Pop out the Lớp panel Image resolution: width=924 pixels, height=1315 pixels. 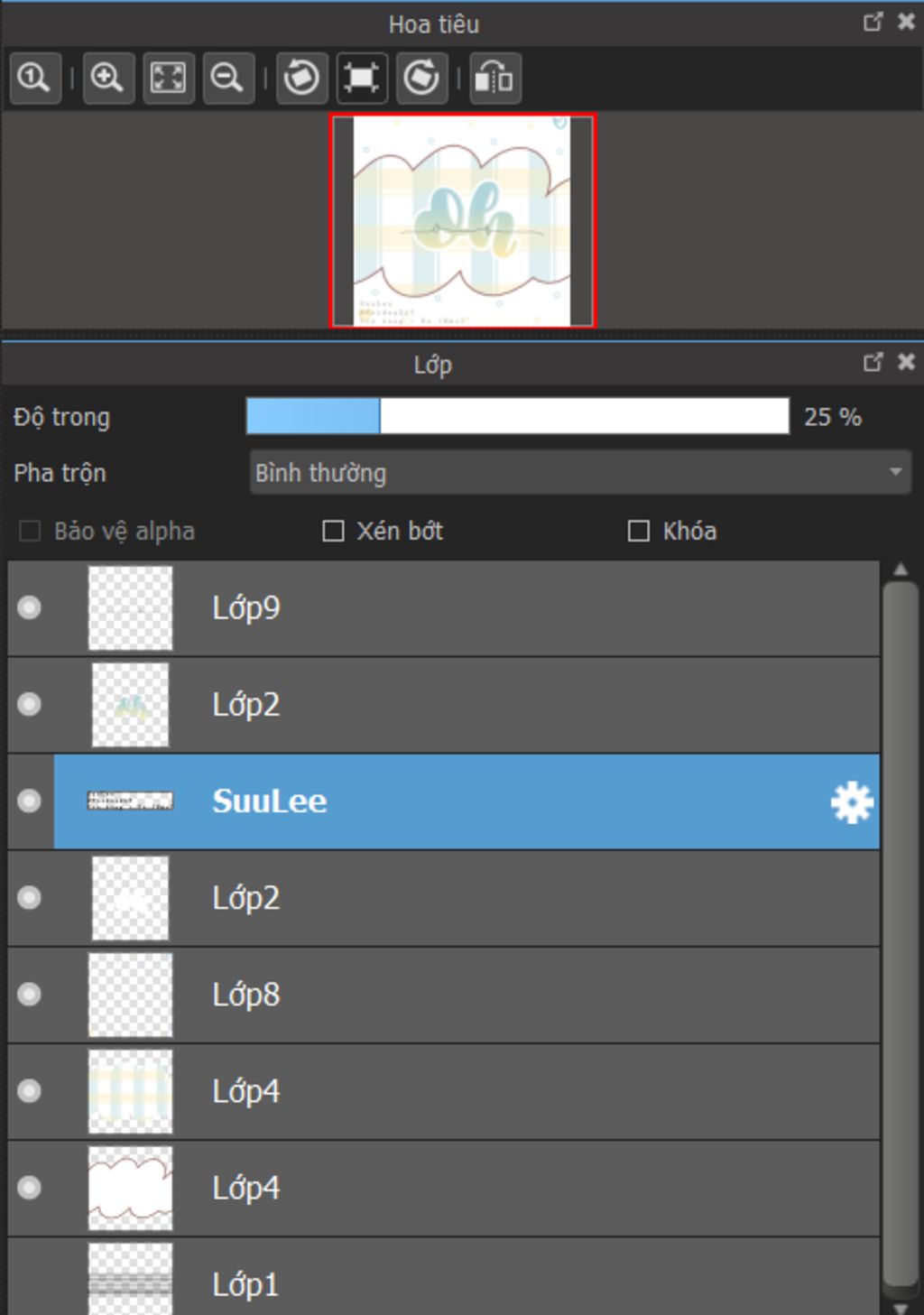pos(873,363)
